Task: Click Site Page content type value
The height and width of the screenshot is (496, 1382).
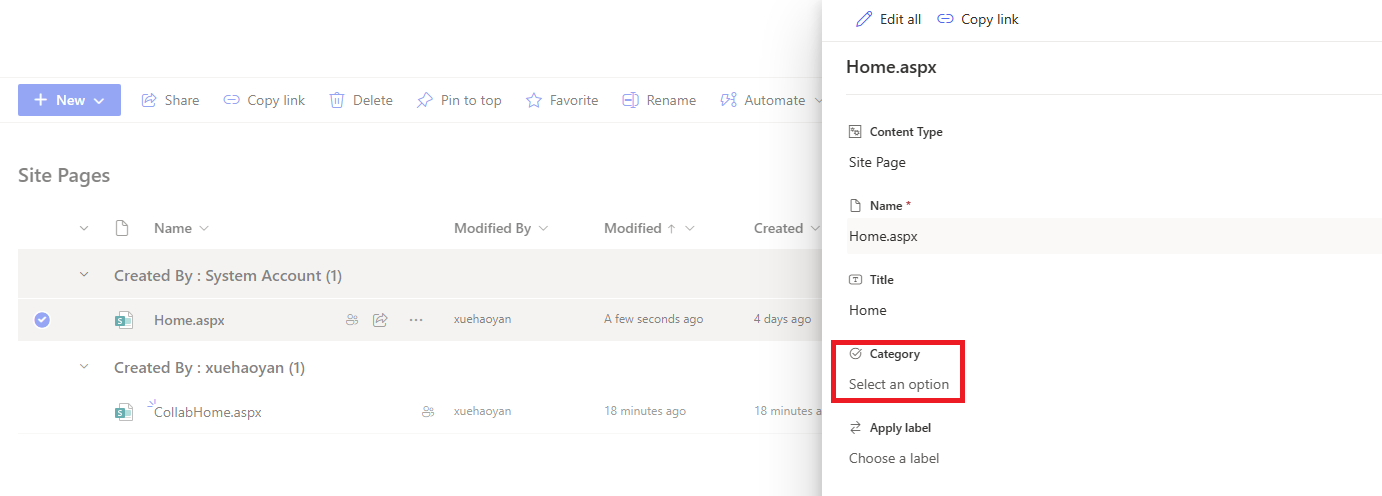Action: pyautogui.click(x=877, y=162)
